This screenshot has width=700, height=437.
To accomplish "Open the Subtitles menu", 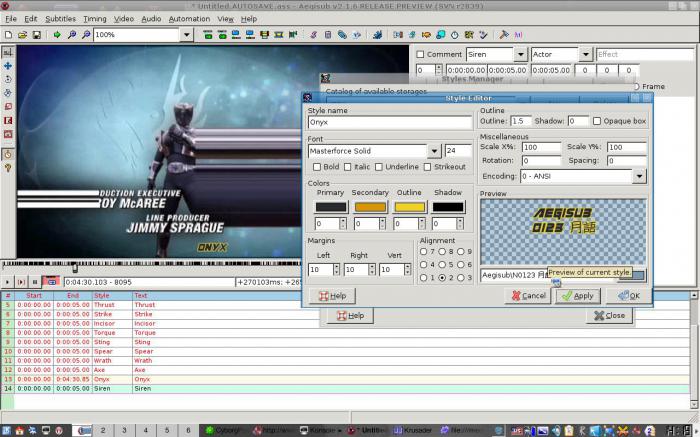I will (x=60, y=19).
